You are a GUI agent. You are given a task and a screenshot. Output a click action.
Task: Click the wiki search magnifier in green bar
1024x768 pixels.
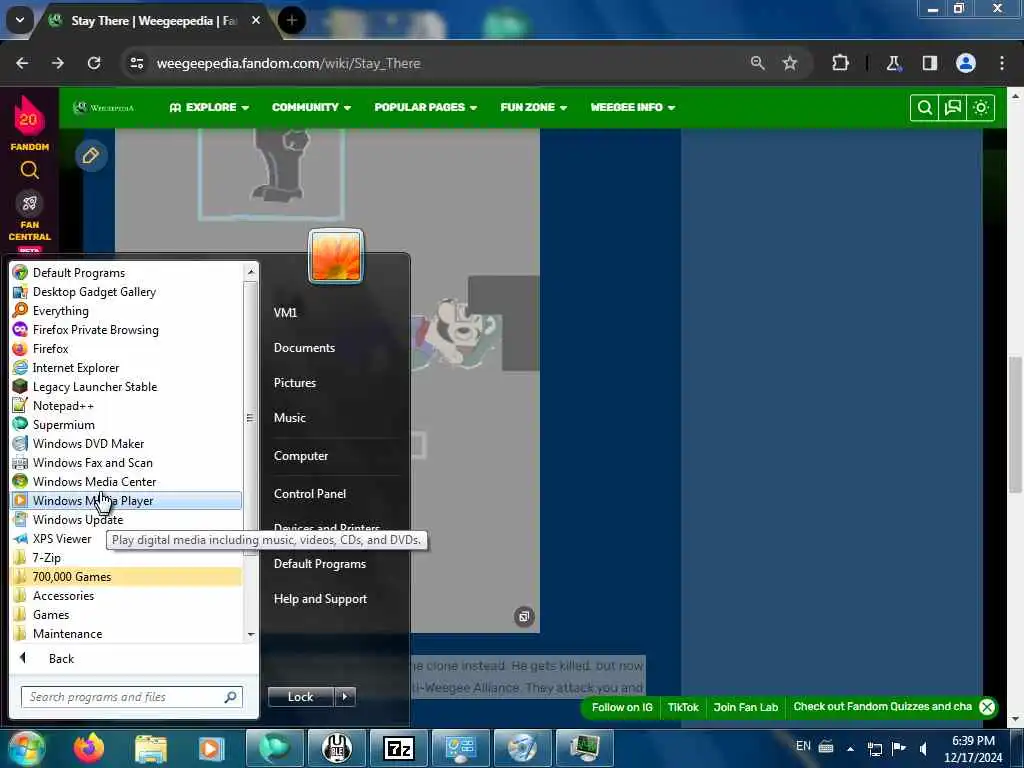pyautogui.click(x=924, y=108)
